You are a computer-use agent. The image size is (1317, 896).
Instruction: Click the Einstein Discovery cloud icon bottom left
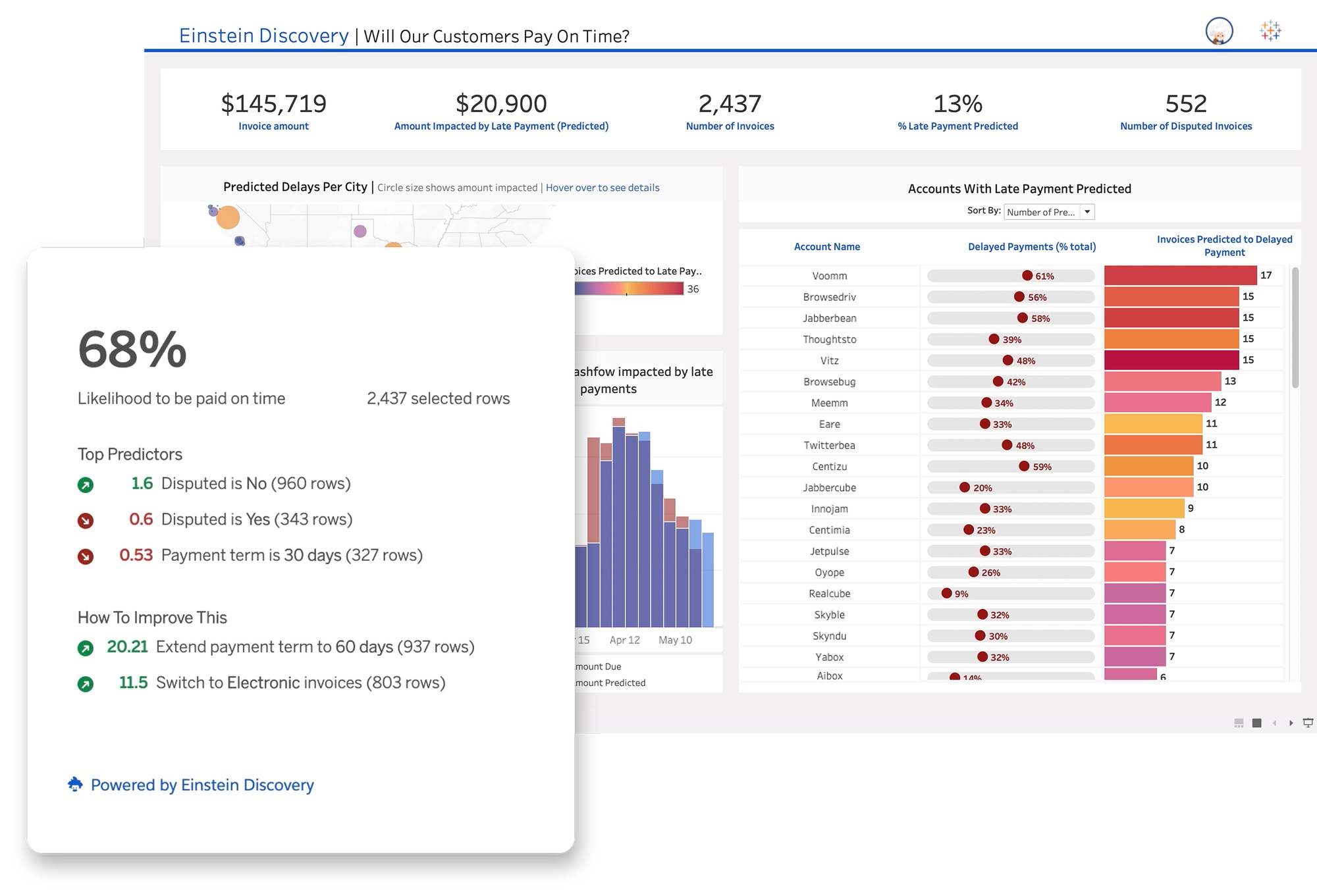[76, 784]
